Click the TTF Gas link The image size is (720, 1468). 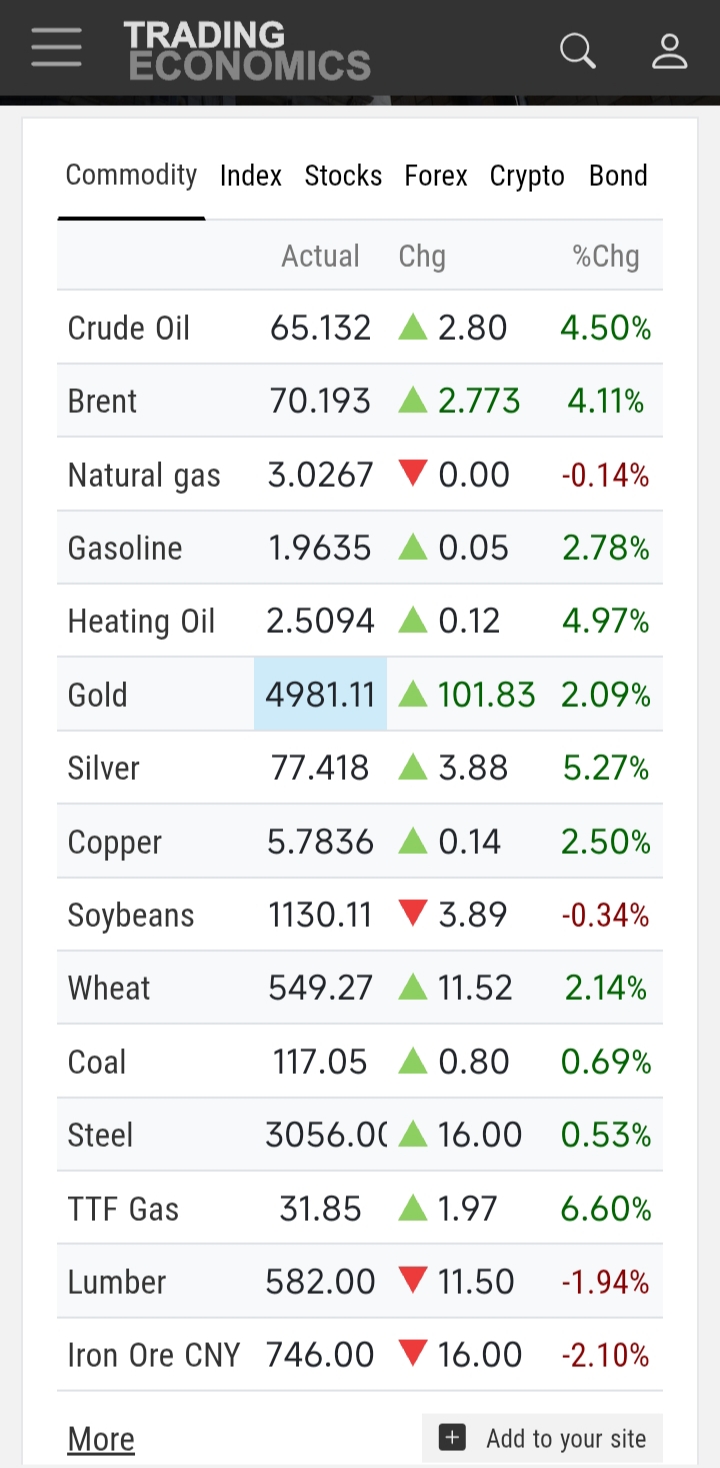pos(124,1209)
